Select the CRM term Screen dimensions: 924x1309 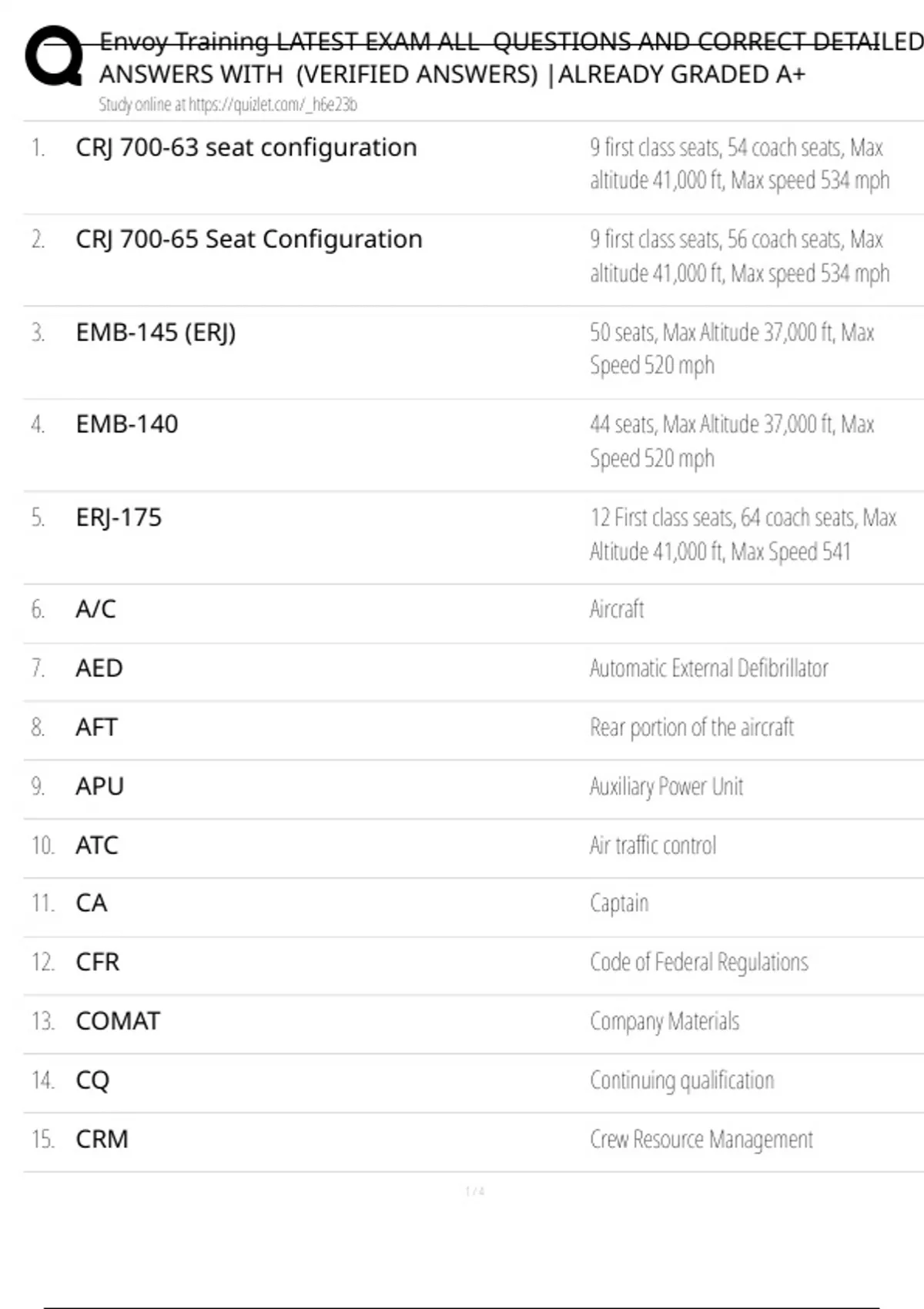pyautogui.click(x=102, y=1140)
